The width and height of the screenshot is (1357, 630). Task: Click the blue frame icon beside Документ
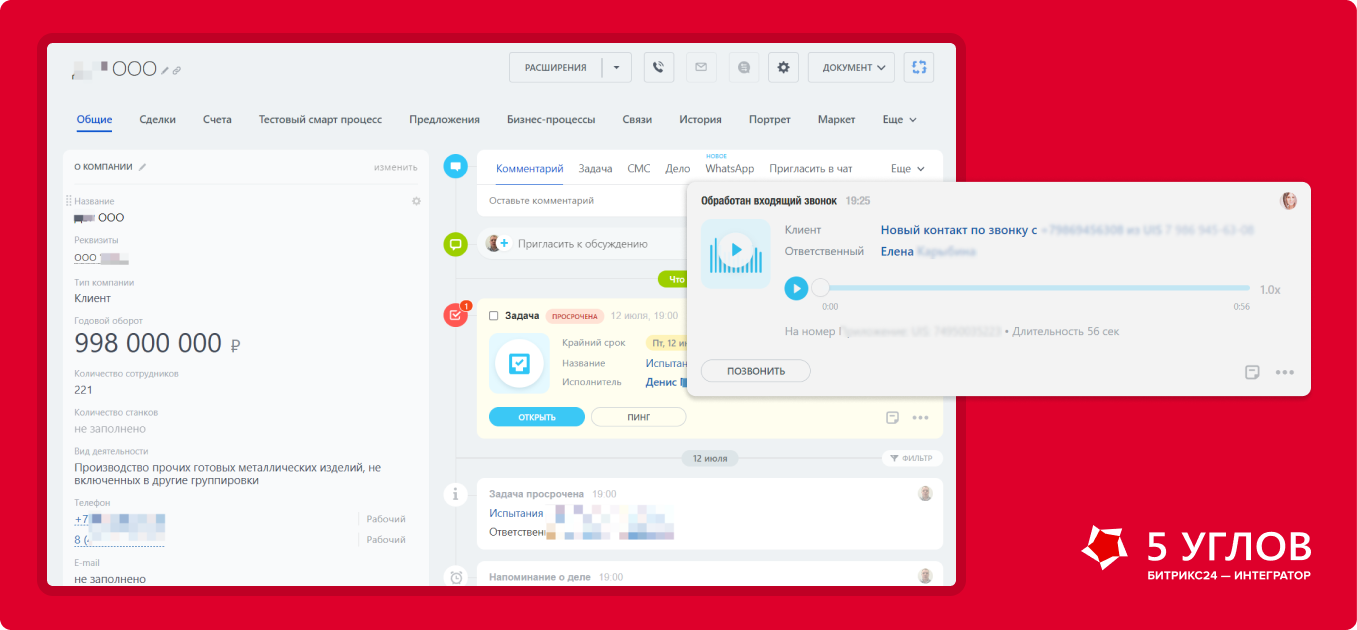918,68
